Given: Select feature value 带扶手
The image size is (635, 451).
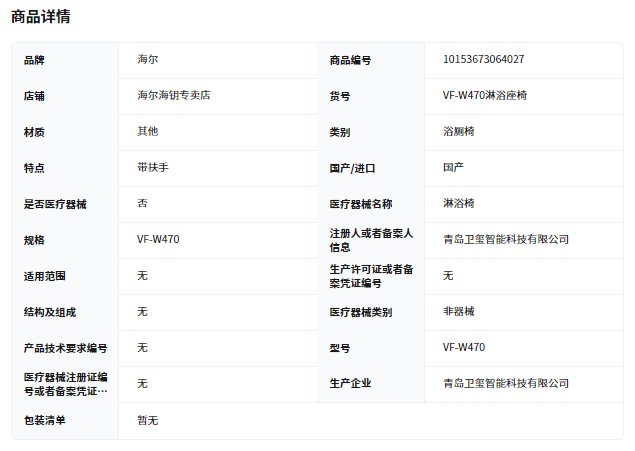Looking at the screenshot, I should [x=153, y=168].
